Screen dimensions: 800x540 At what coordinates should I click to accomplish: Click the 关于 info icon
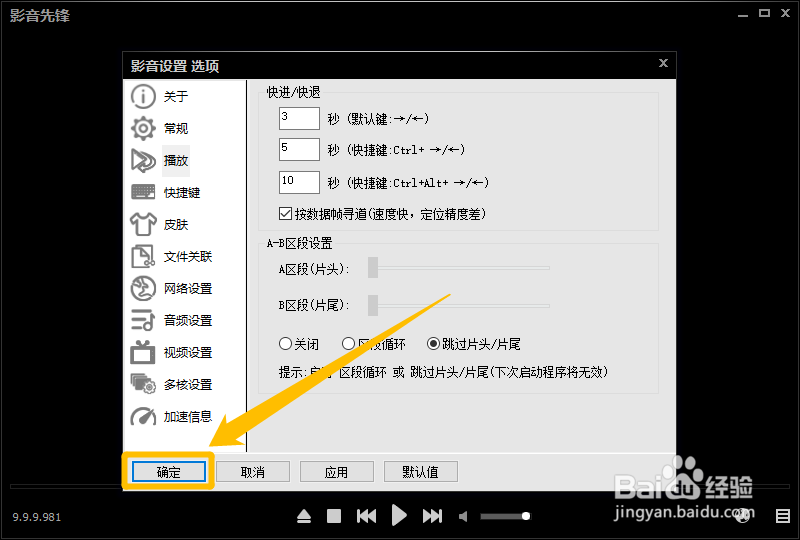click(143, 96)
